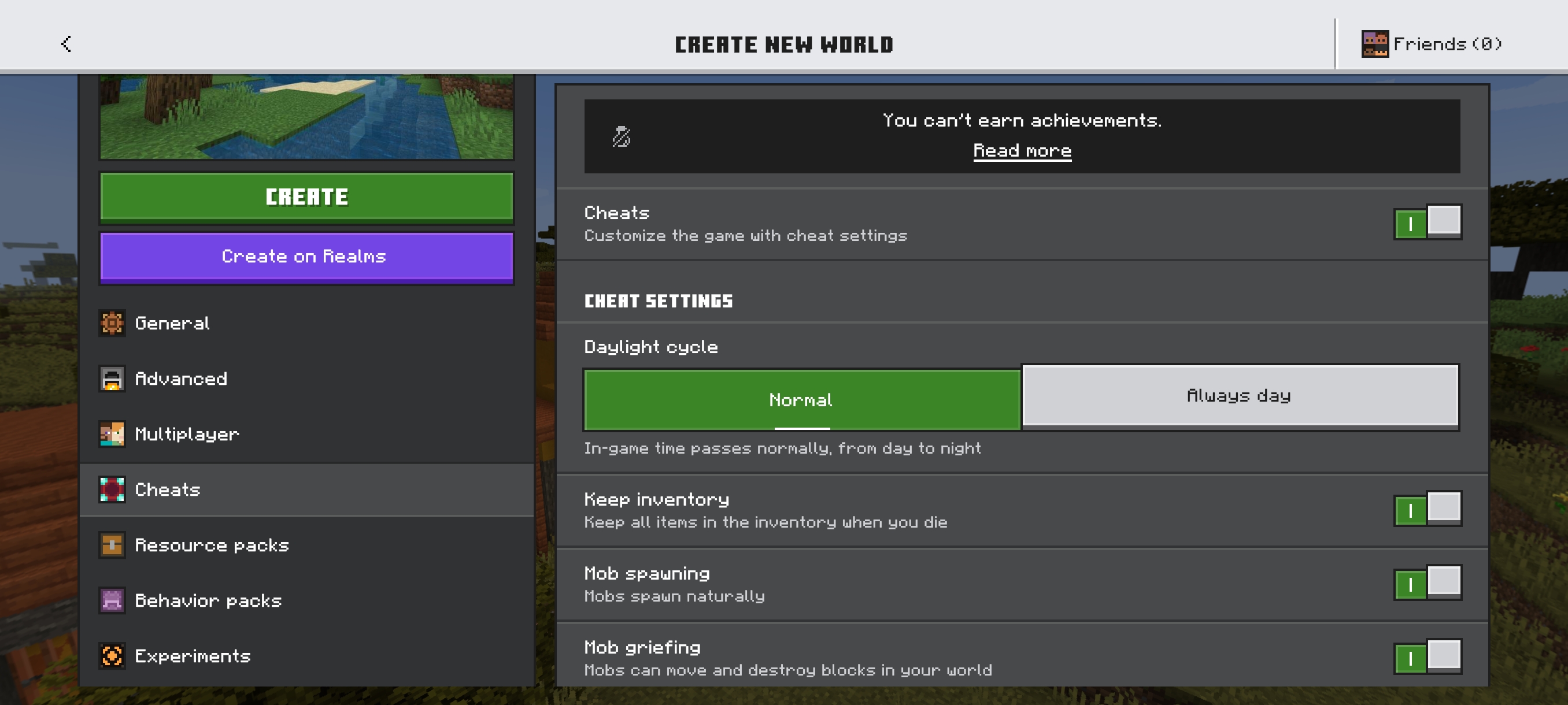The image size is (1568, 705).
Task: Click the Cheats section icon
Action: 112,489
